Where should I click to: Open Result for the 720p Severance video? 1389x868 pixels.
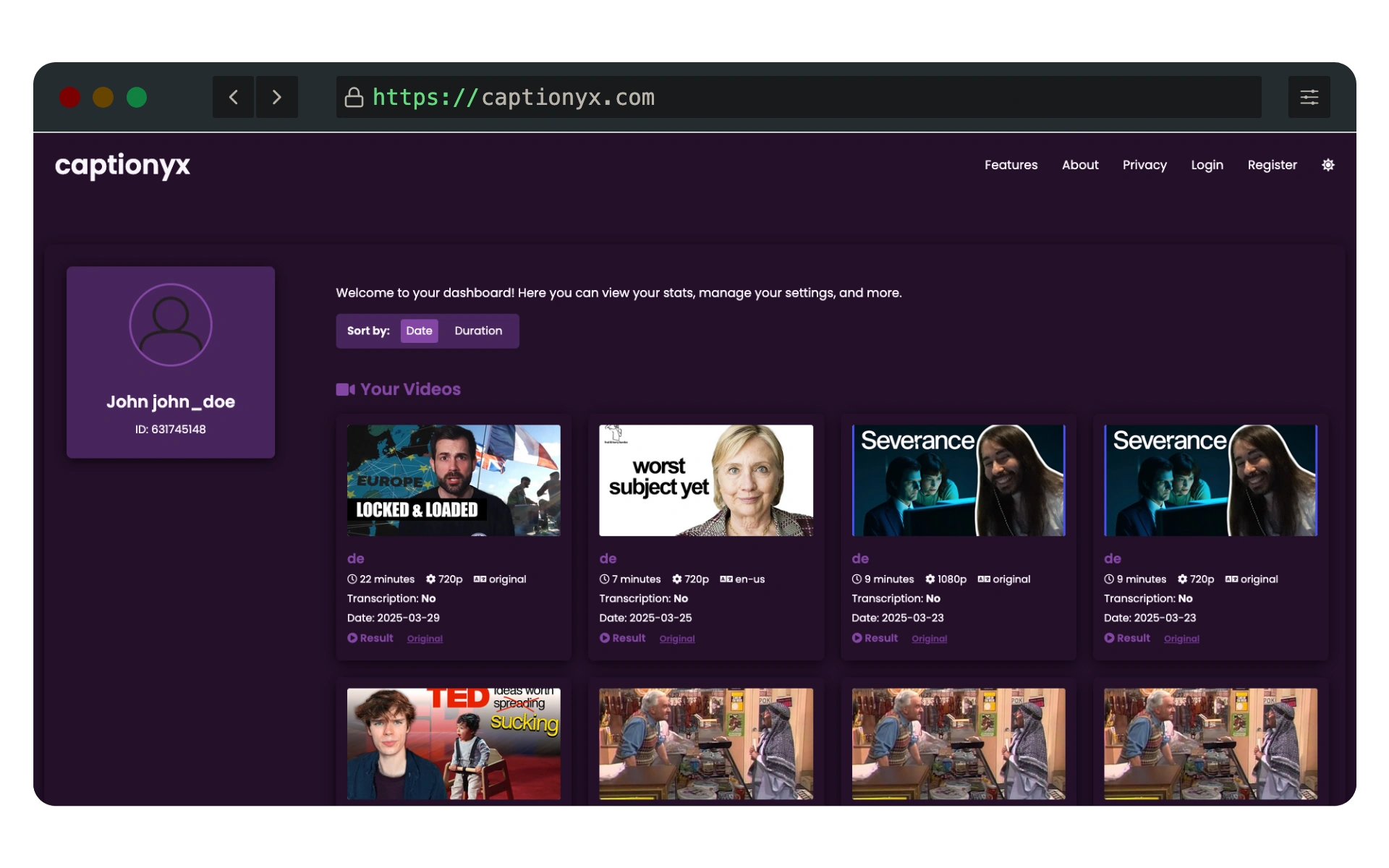pos(1127,638)
